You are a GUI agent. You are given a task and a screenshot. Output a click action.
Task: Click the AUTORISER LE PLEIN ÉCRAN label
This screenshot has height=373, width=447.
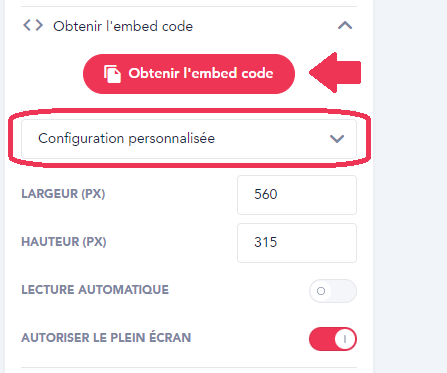pyautogui.click(x=106, y=337)
